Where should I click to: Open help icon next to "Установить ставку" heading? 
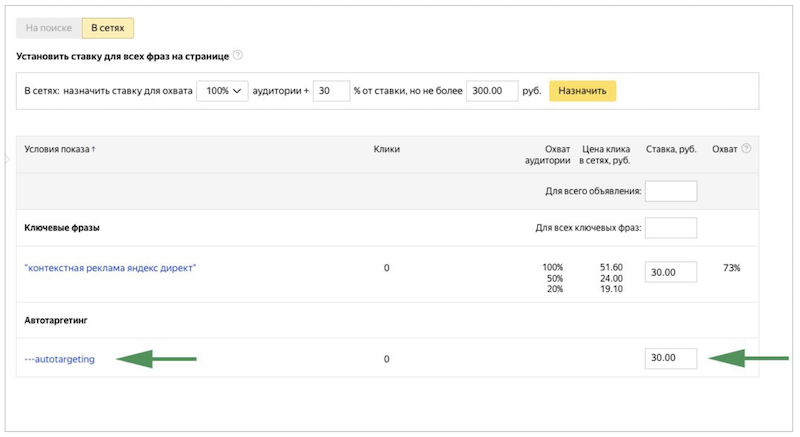coord(238,55)
